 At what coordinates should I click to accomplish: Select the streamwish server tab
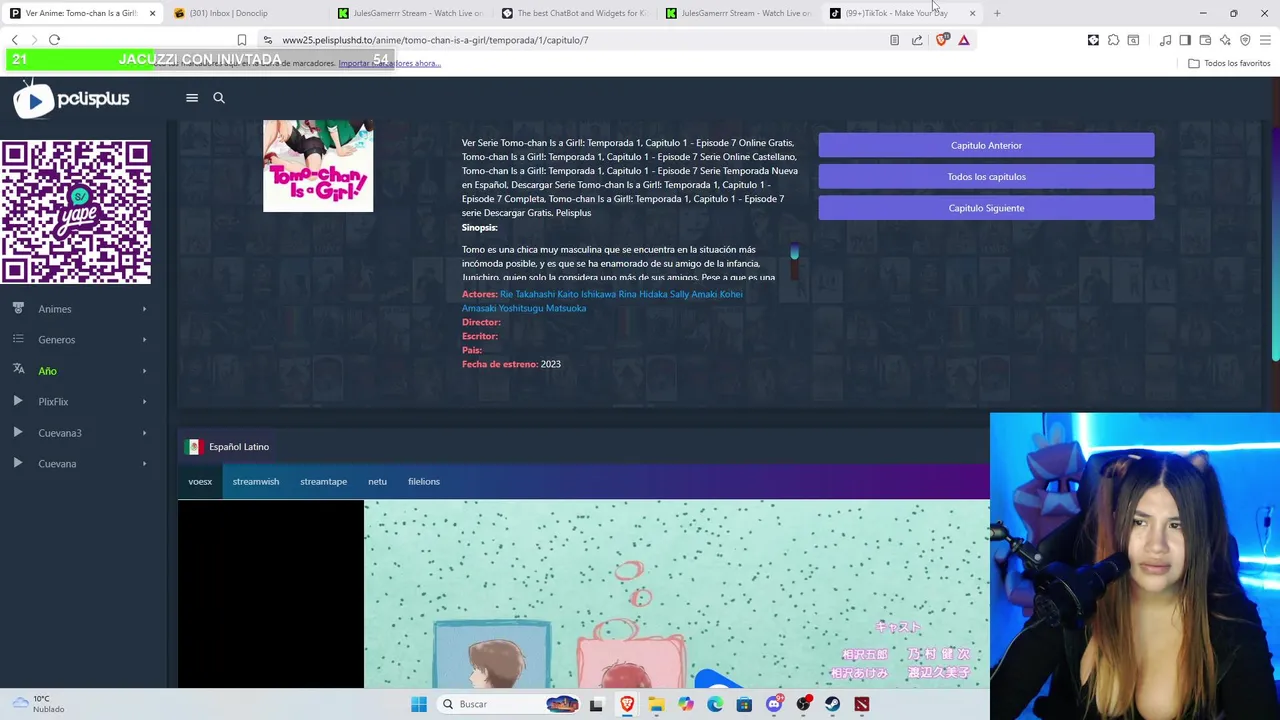coord(256,482)
